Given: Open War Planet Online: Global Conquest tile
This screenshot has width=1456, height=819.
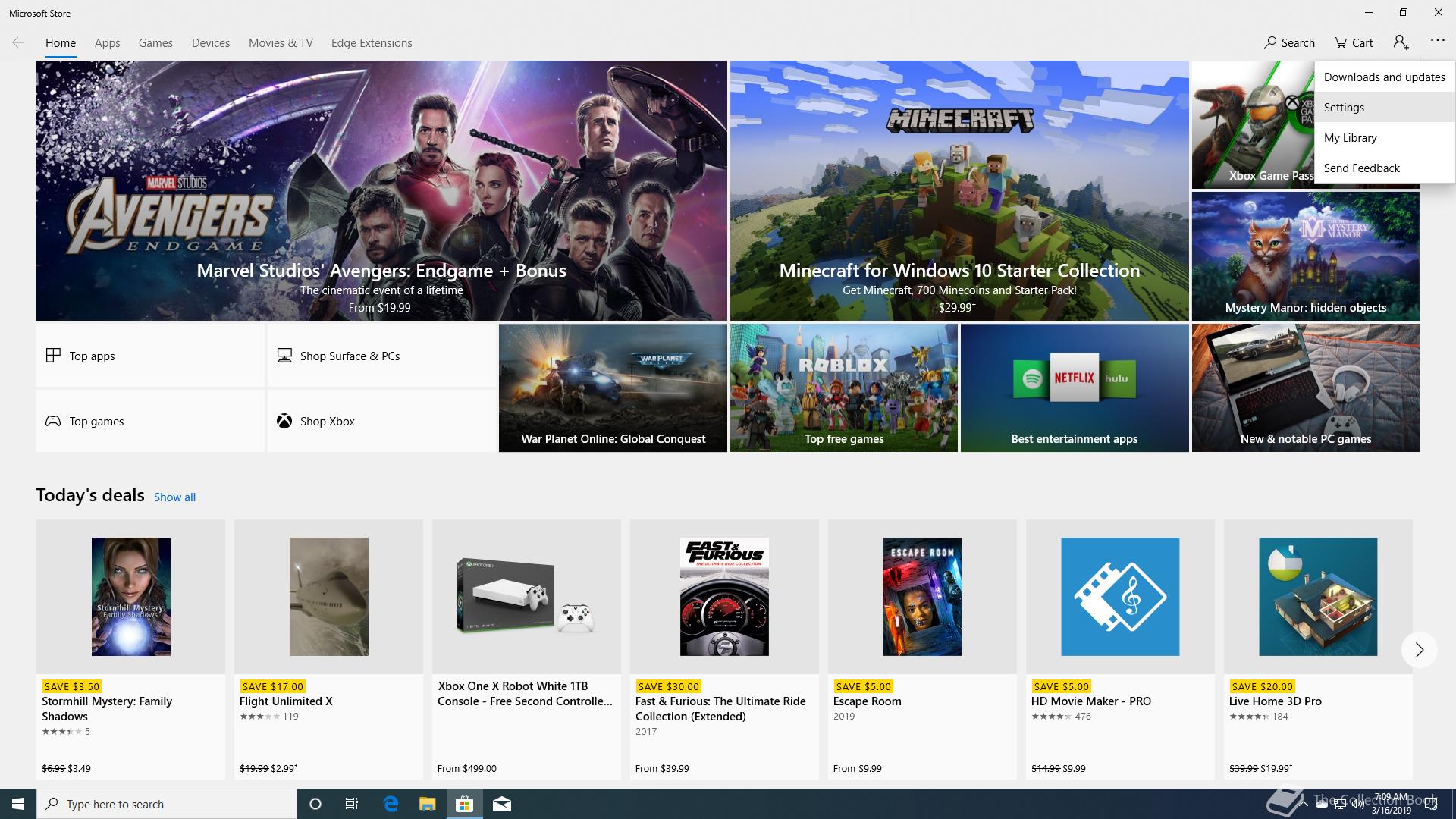Looking at the screenshot, I should [x=613, y=388].
